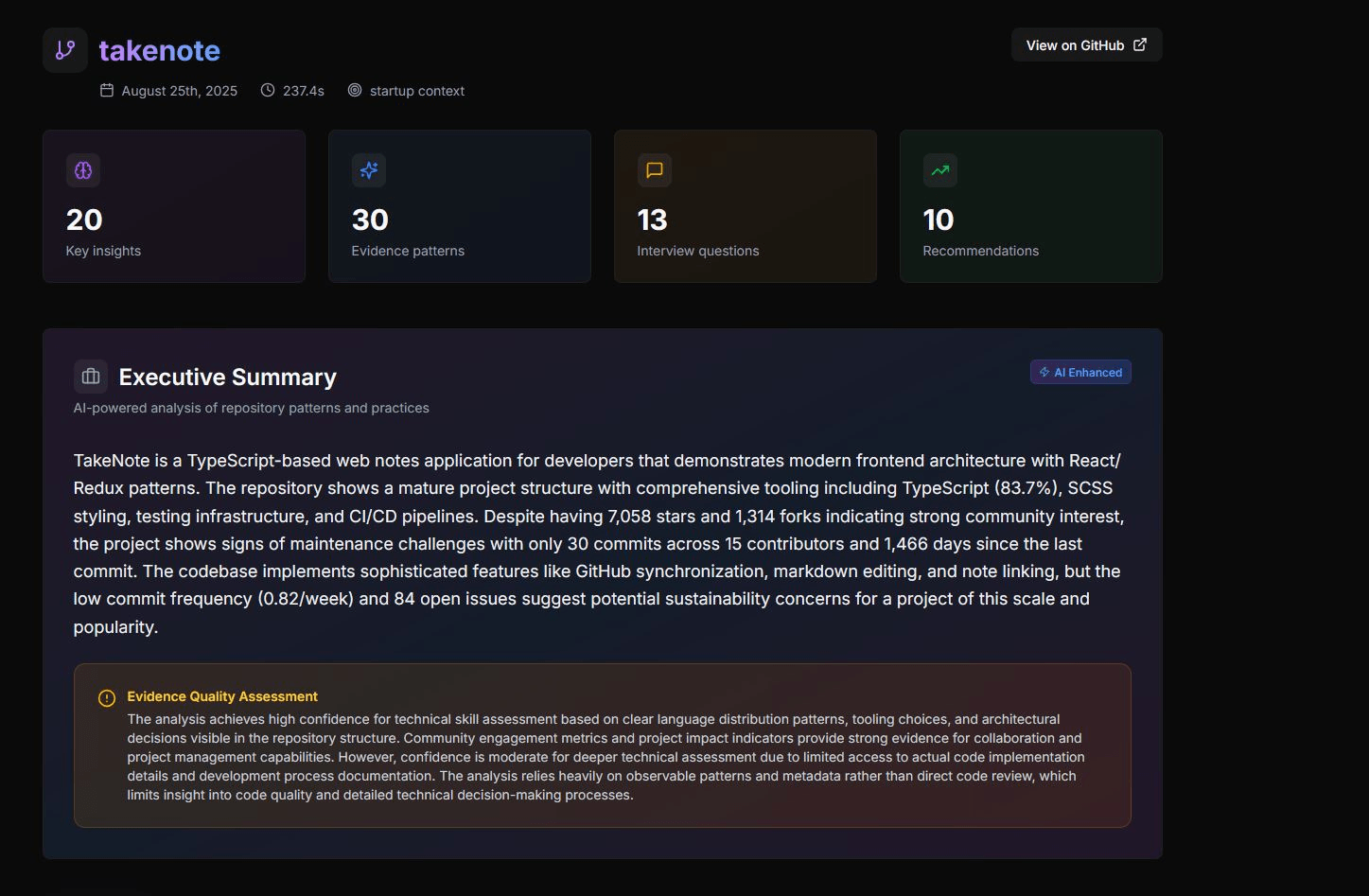Click the briefcase icon next to Executive Summary
Screen dimensions: 1369x896
point(91,377)
